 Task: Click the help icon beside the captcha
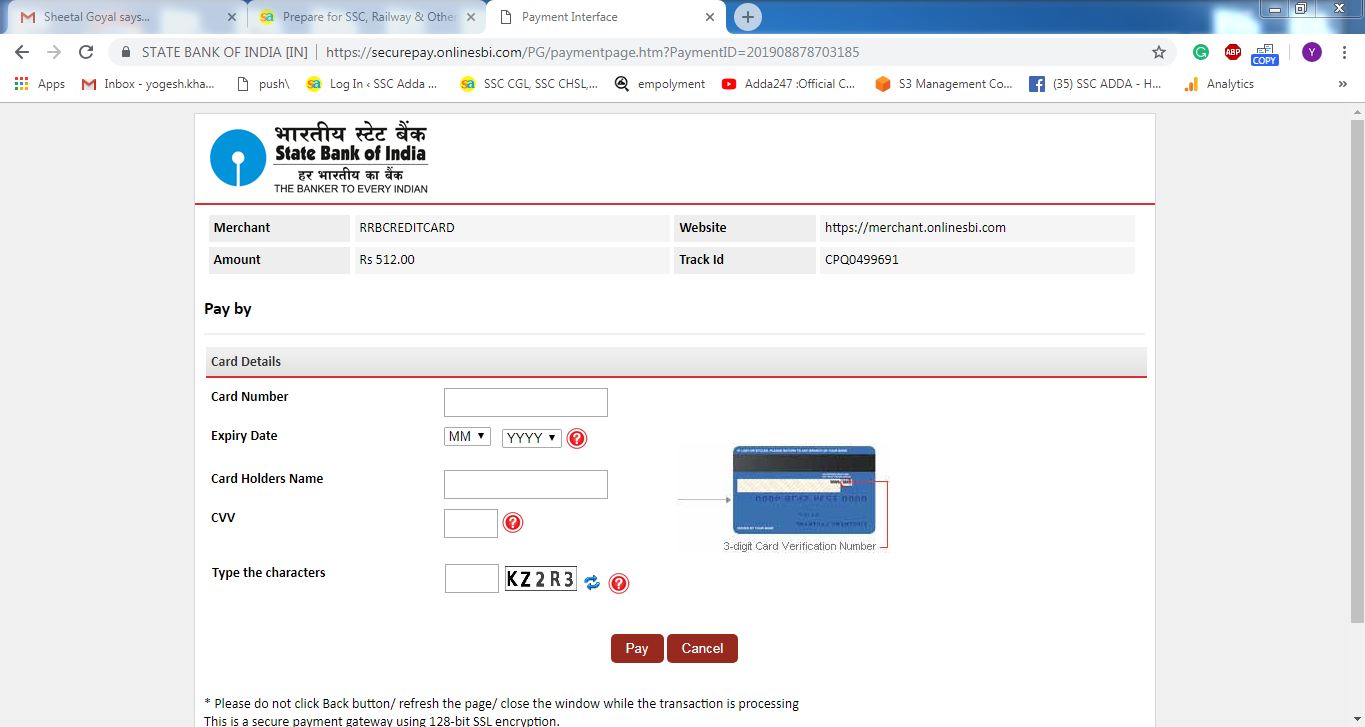click(619, 583)
